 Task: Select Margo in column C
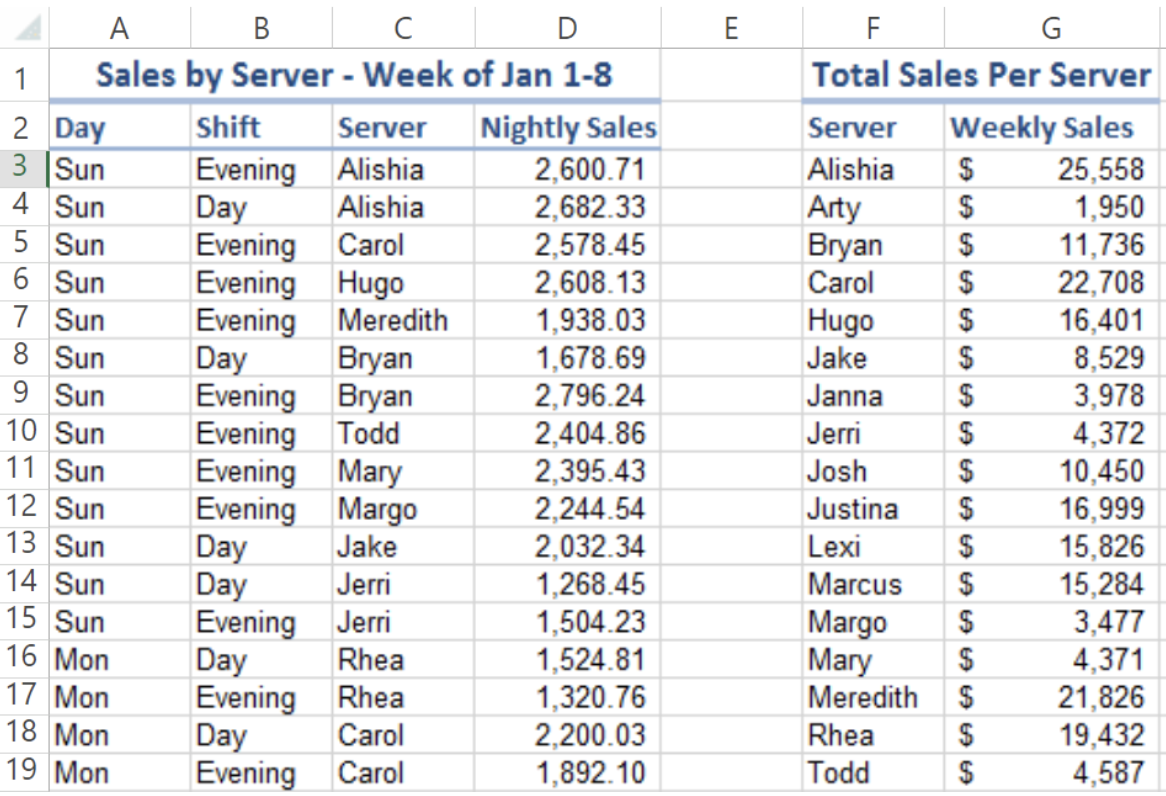coord(403,509)
